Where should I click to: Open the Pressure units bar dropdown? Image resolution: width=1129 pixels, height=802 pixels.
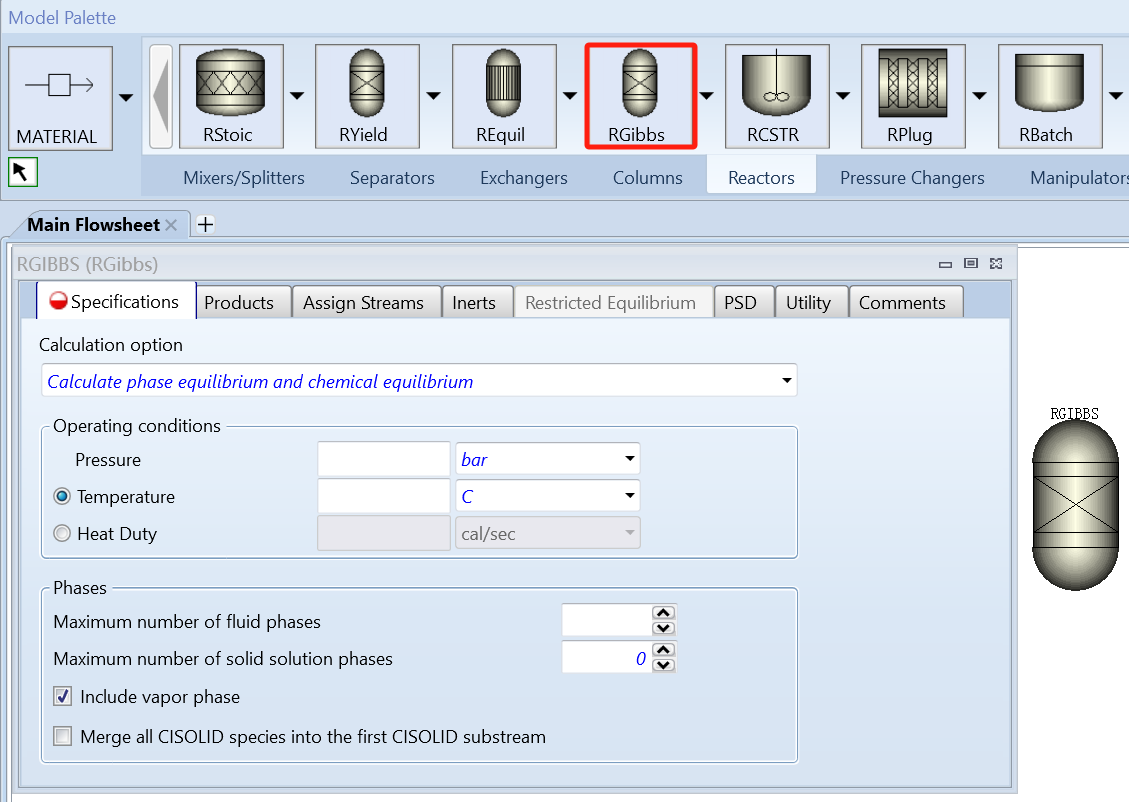click(547, 459)
